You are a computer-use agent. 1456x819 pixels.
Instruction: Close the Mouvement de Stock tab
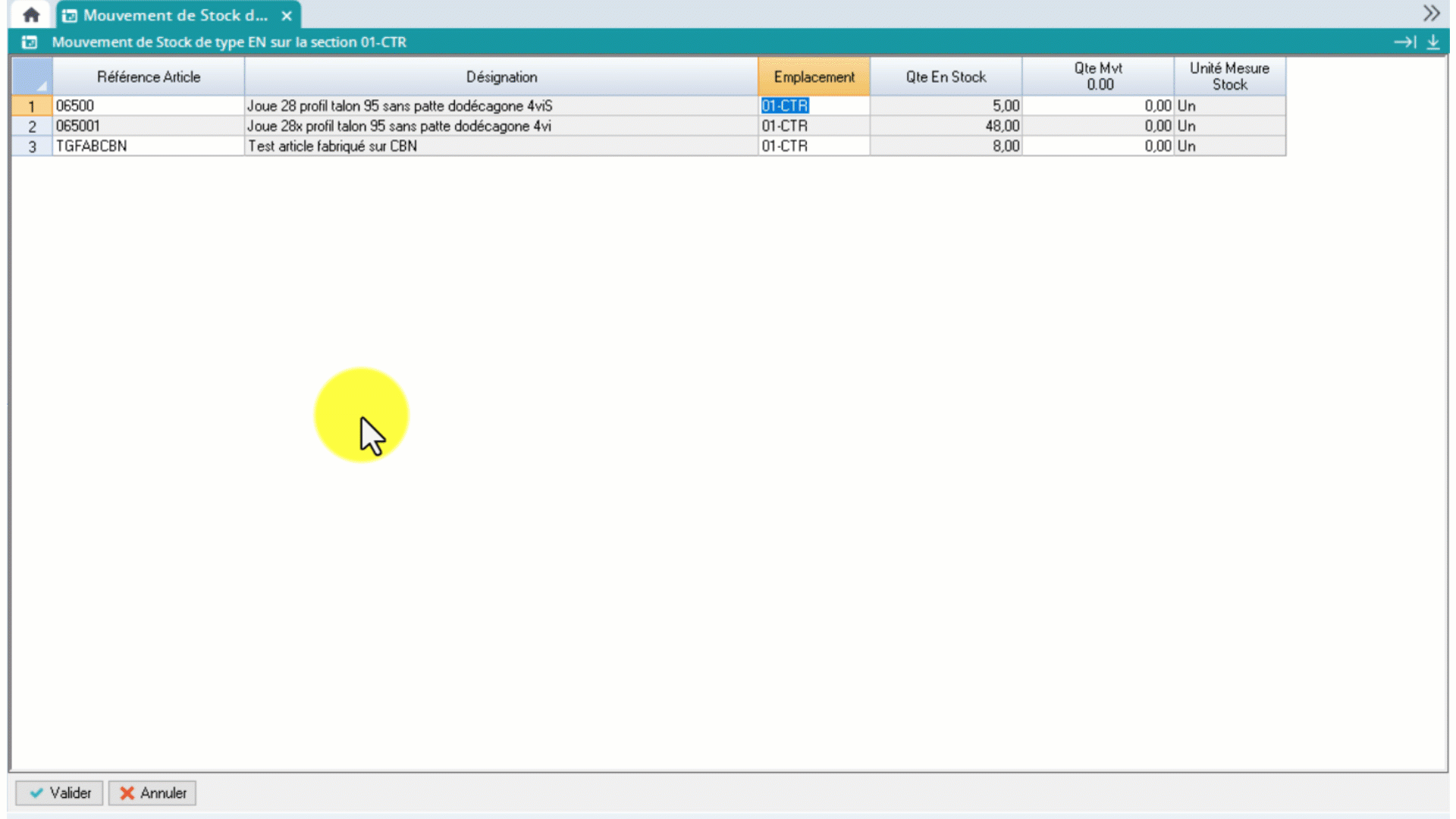(x=287, y=15)
